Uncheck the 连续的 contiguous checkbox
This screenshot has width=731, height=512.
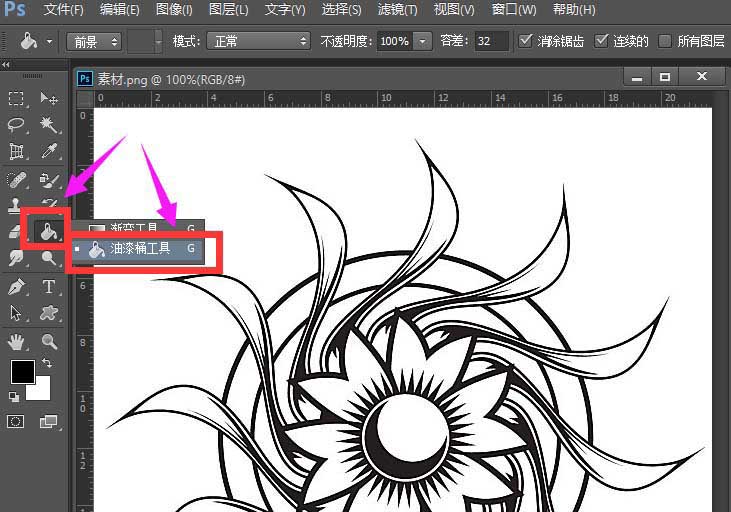click(x=601, y=41)
